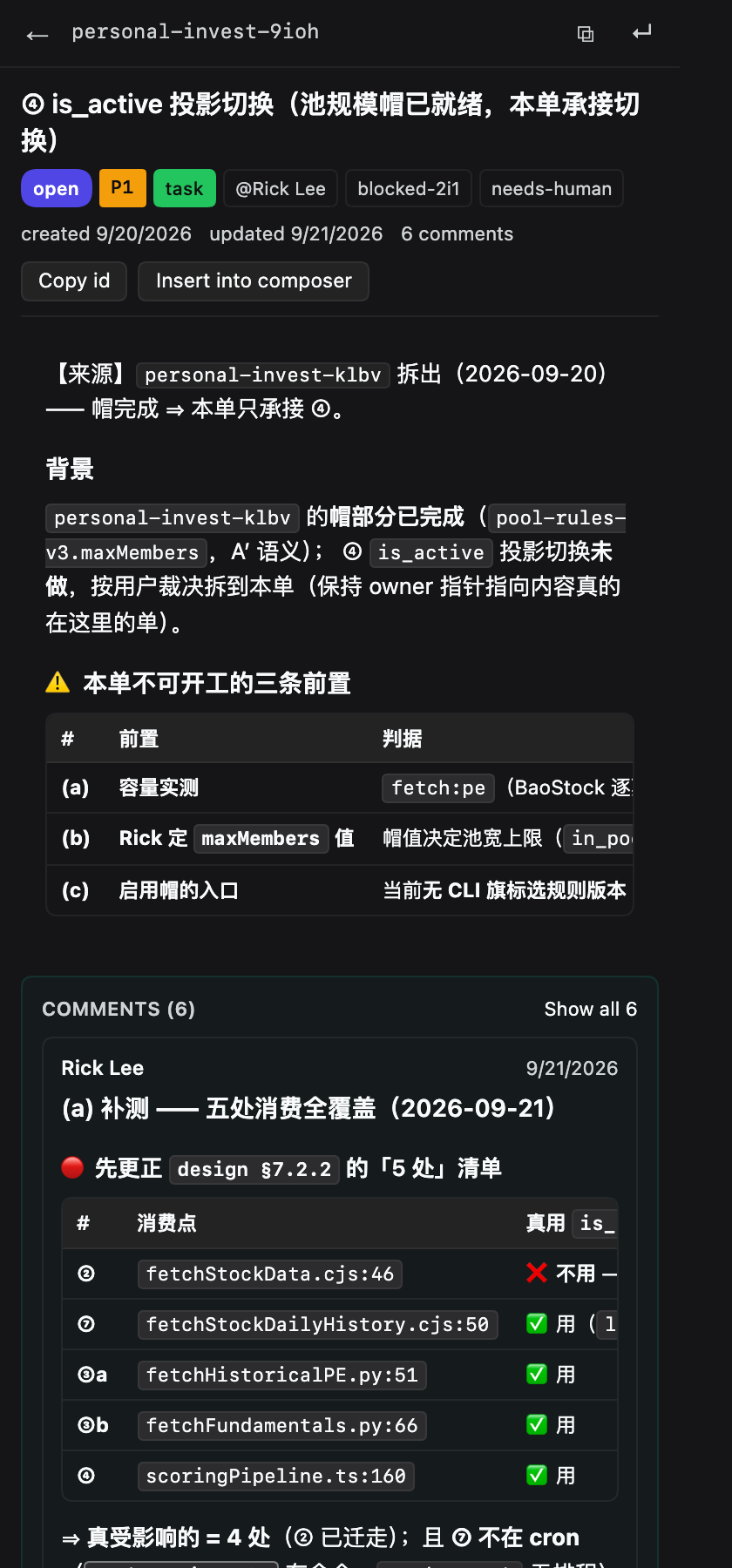Image resolution: width=732 pixels, height=1568 pixels.
Task: Click green check on fetchHistoricalPE.py row
Action: coord(537,1375)
